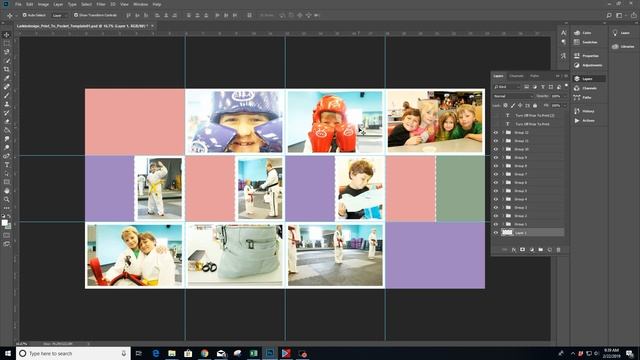Open the File menu
Screen dimensions: 640x360
[x=18, y=4]
